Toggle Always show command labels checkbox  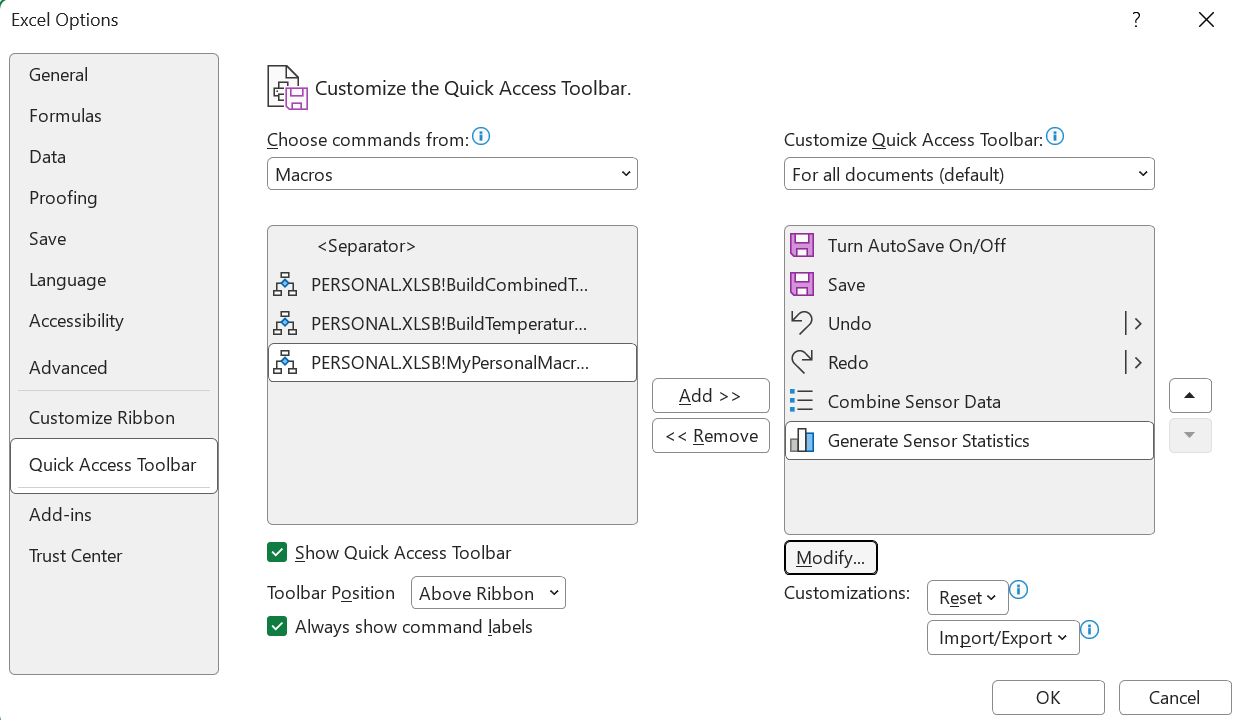[x=277, y=626]
